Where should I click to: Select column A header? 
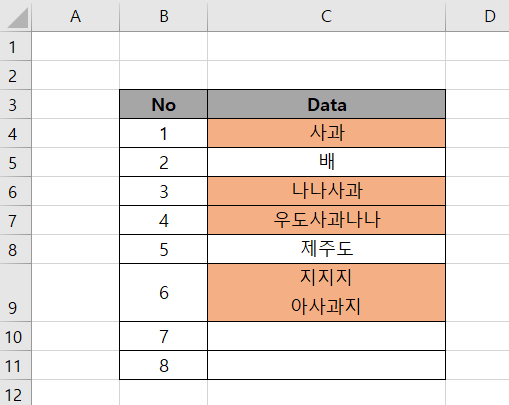[76, 16]
